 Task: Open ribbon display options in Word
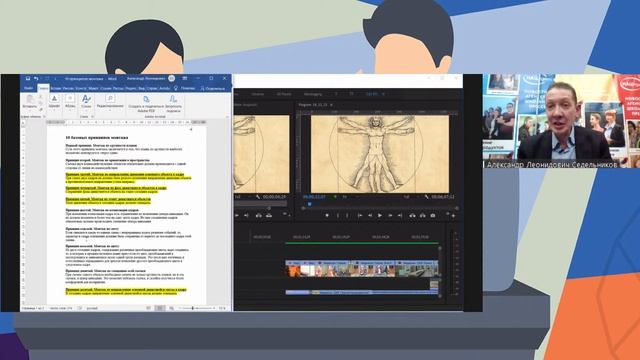(x=185, y=78)
